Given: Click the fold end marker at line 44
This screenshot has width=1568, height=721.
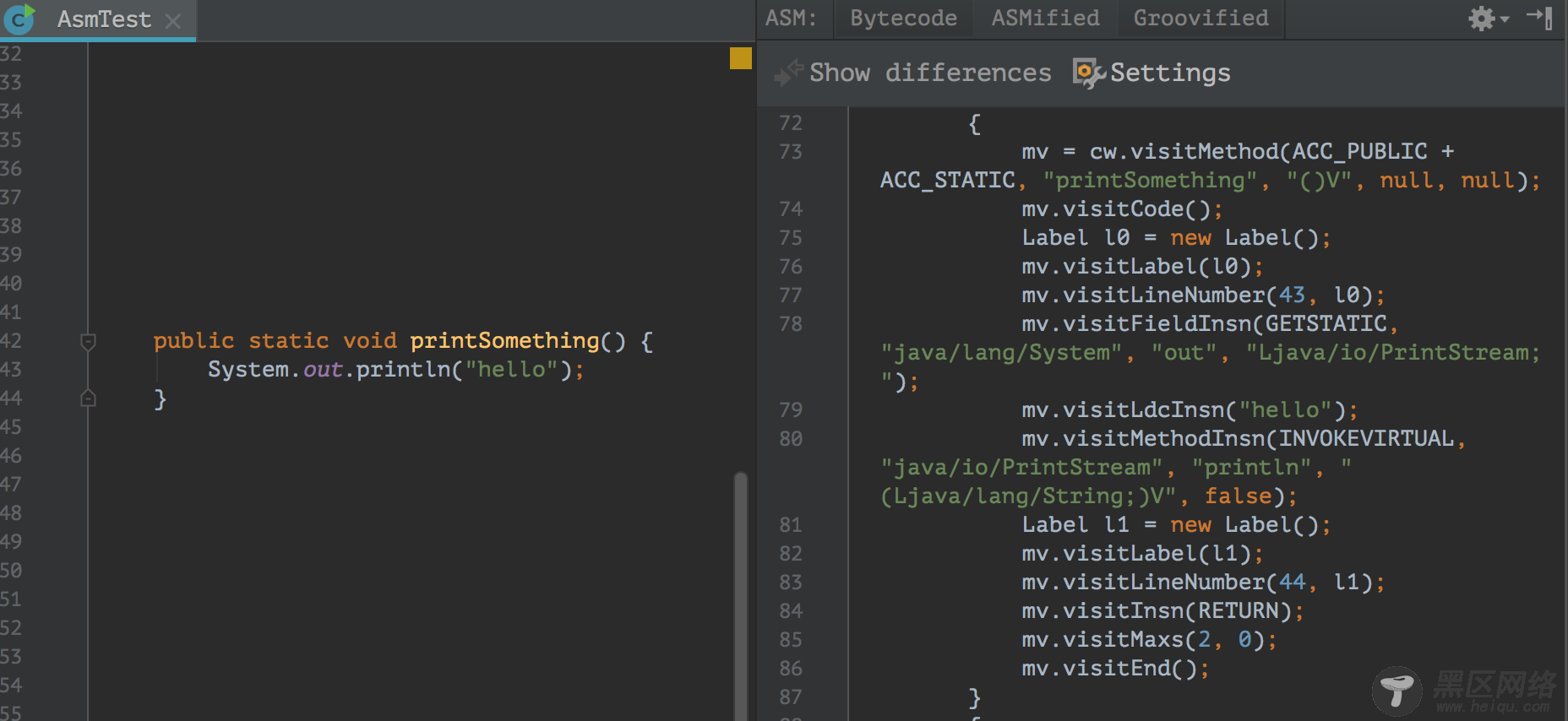Looking at the screenshot, I should coord(88,398).
